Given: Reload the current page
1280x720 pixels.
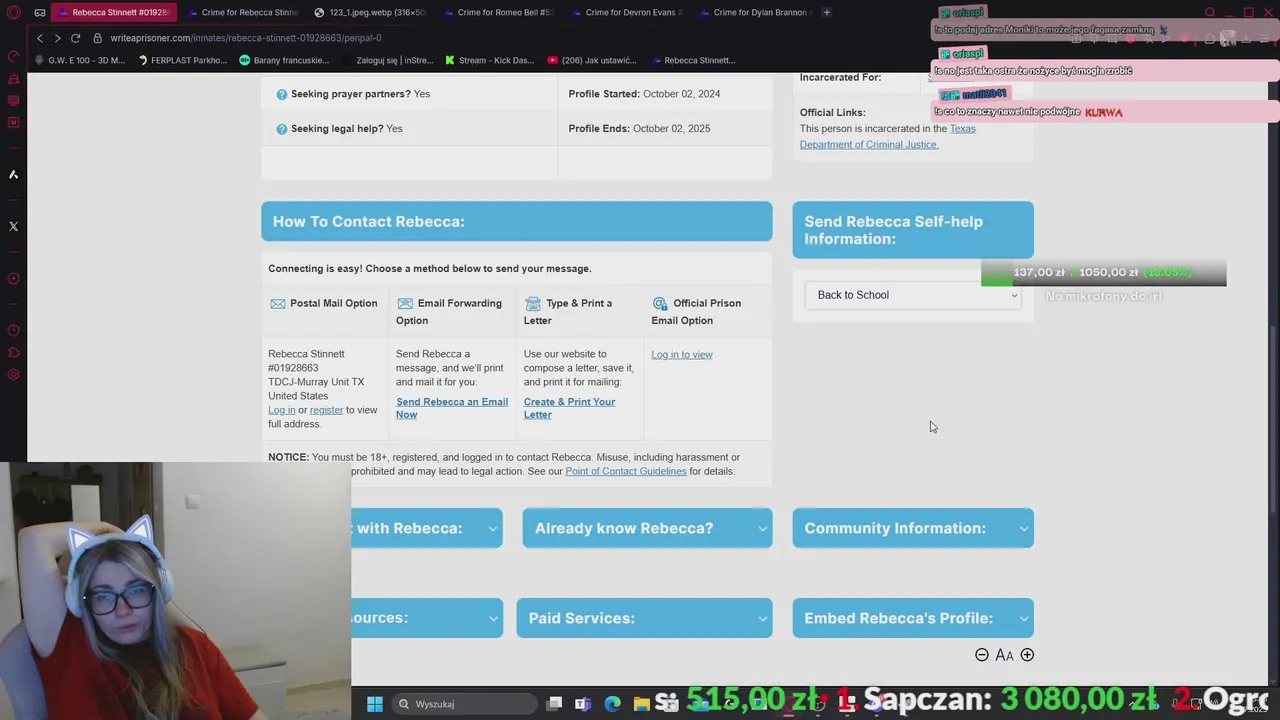Looking at the screenshot, I should 75,38.
